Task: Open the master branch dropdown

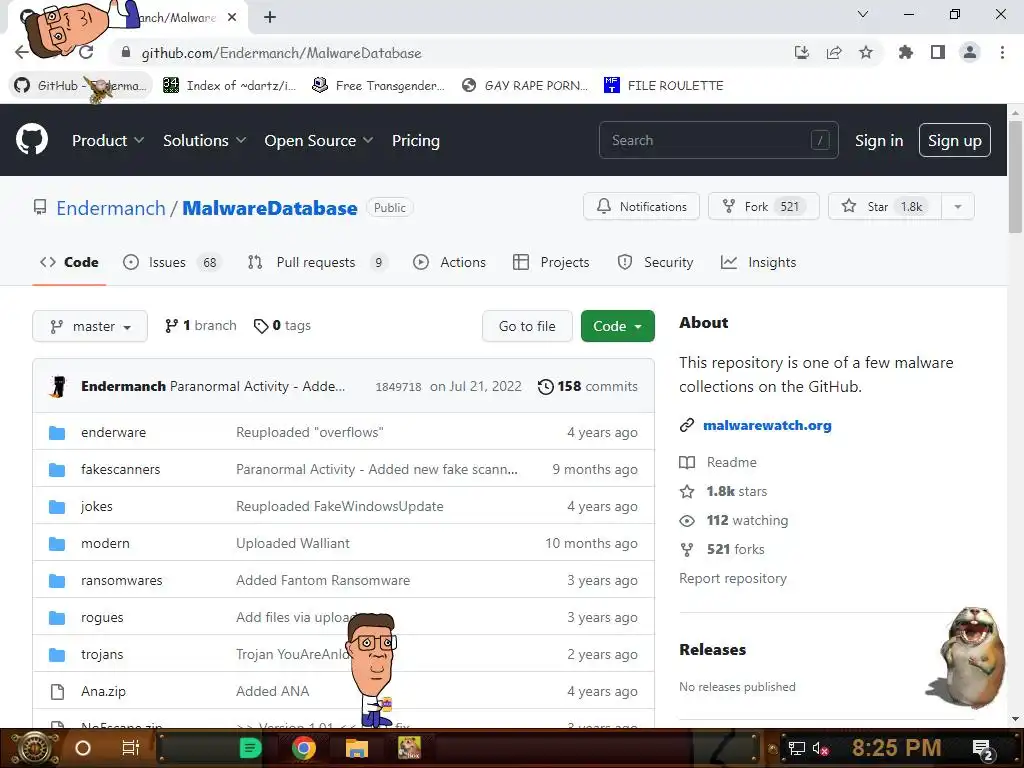Action: 90,326
